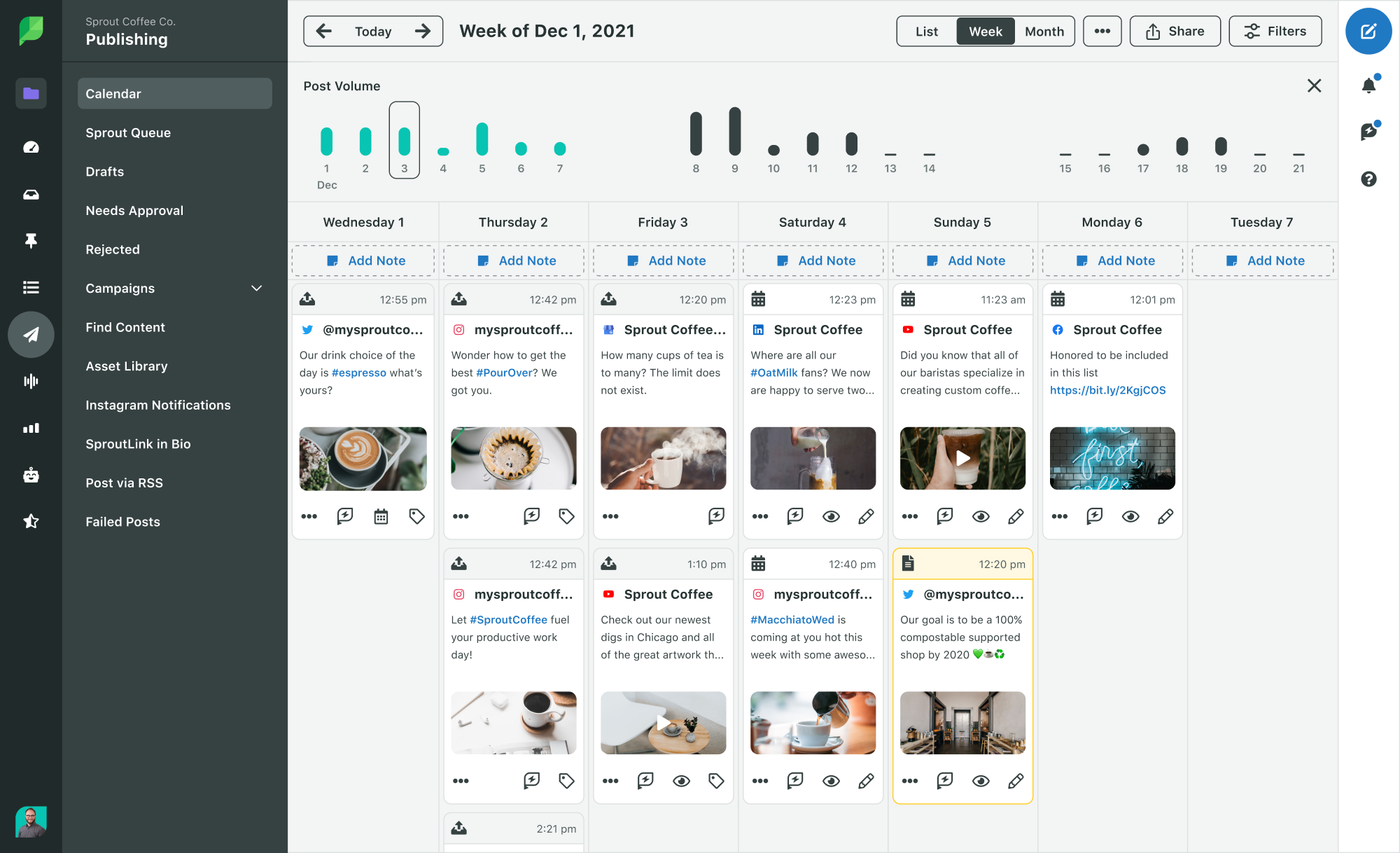Image resolution: width=1400 pixels, height=853 pixels.
Task: Switch to Month calendar view
Action: pyautogui.click(x=1043, y=30)
